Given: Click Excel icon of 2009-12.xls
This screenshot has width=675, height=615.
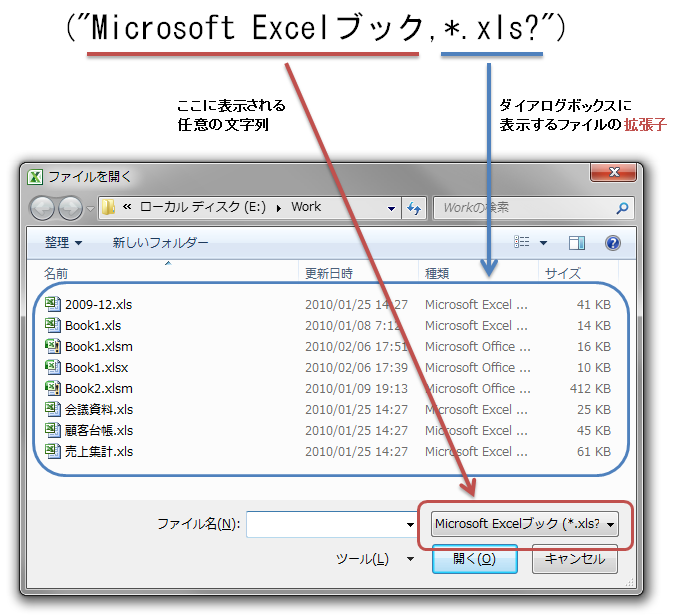Looking at the screenshot, I should (53, 304).
